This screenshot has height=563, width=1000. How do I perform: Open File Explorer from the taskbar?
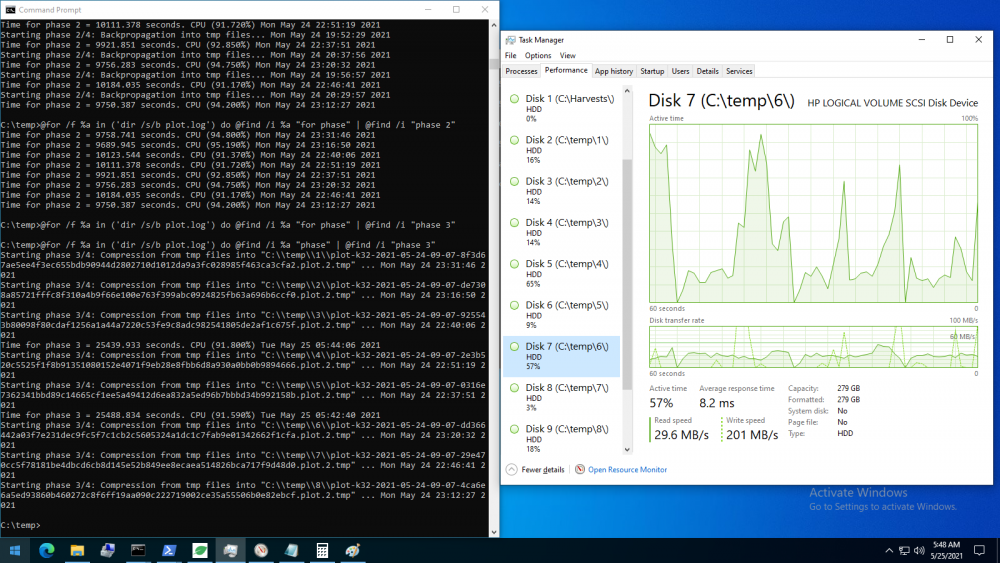click(x=77, y=550)
